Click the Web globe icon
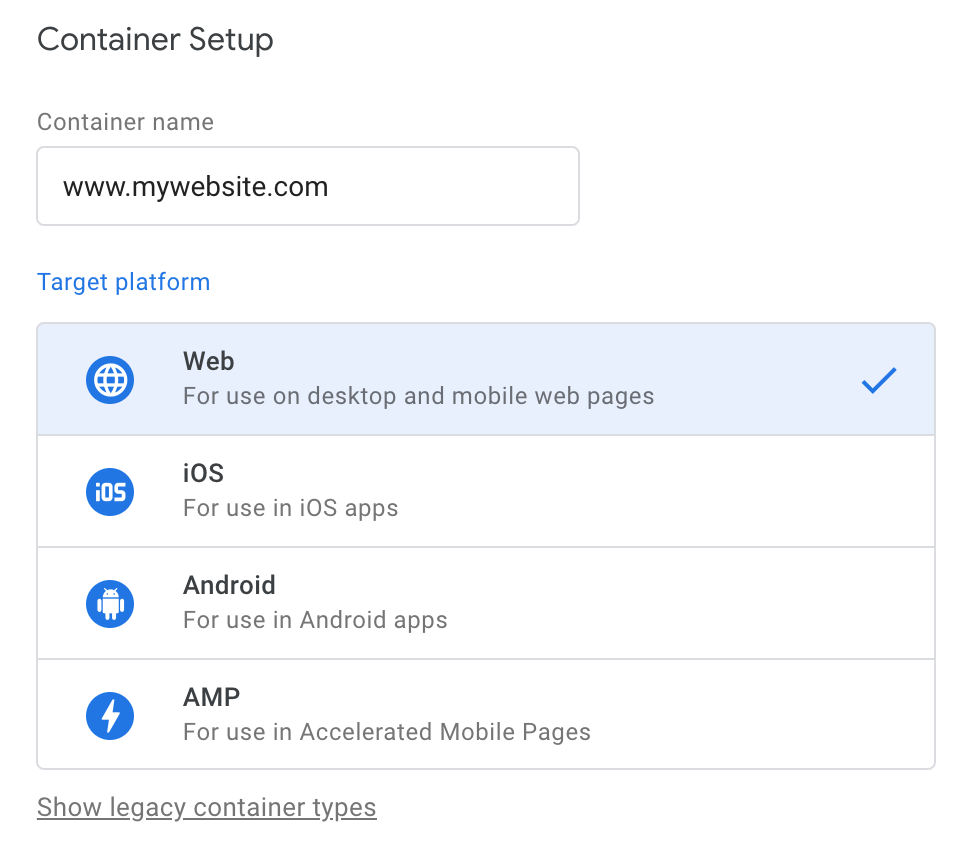The image size is (974, 856). pyautogui.click(x=110, y=380)
